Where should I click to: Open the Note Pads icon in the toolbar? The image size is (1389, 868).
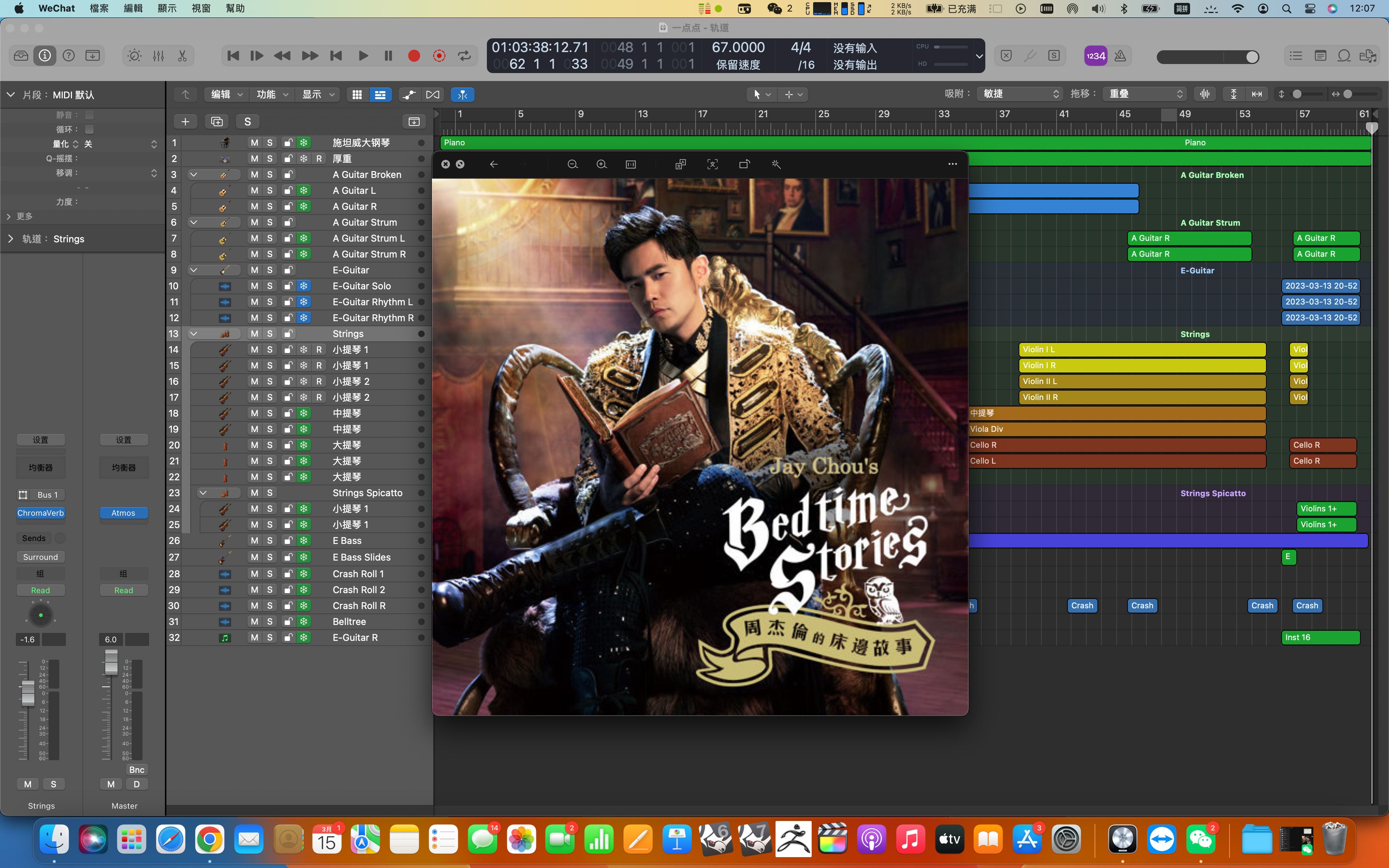pos(1320,56)
